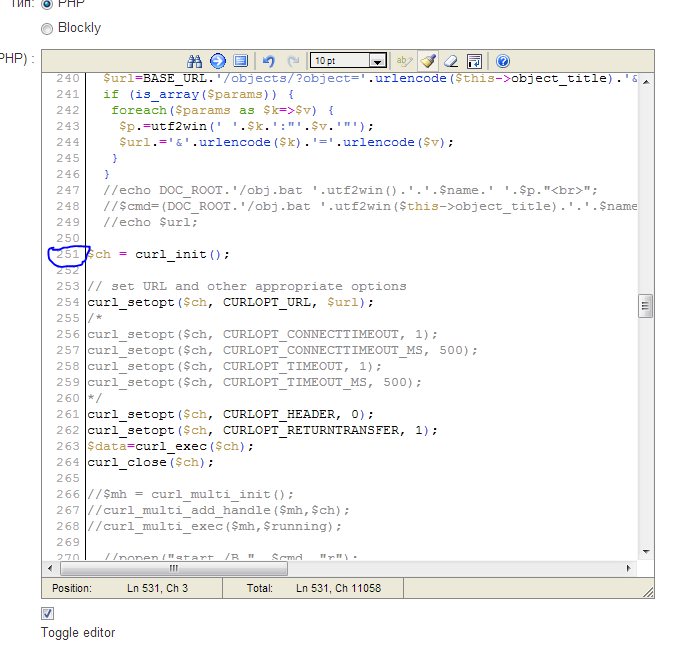
Task: Place cursor on curl_init() line
Action: point(158,255)
